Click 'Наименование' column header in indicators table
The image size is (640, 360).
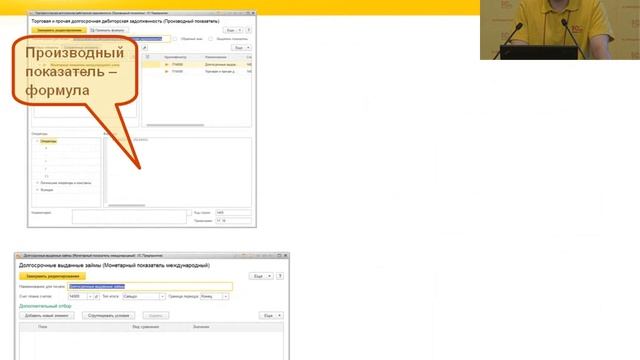point(216,57)
